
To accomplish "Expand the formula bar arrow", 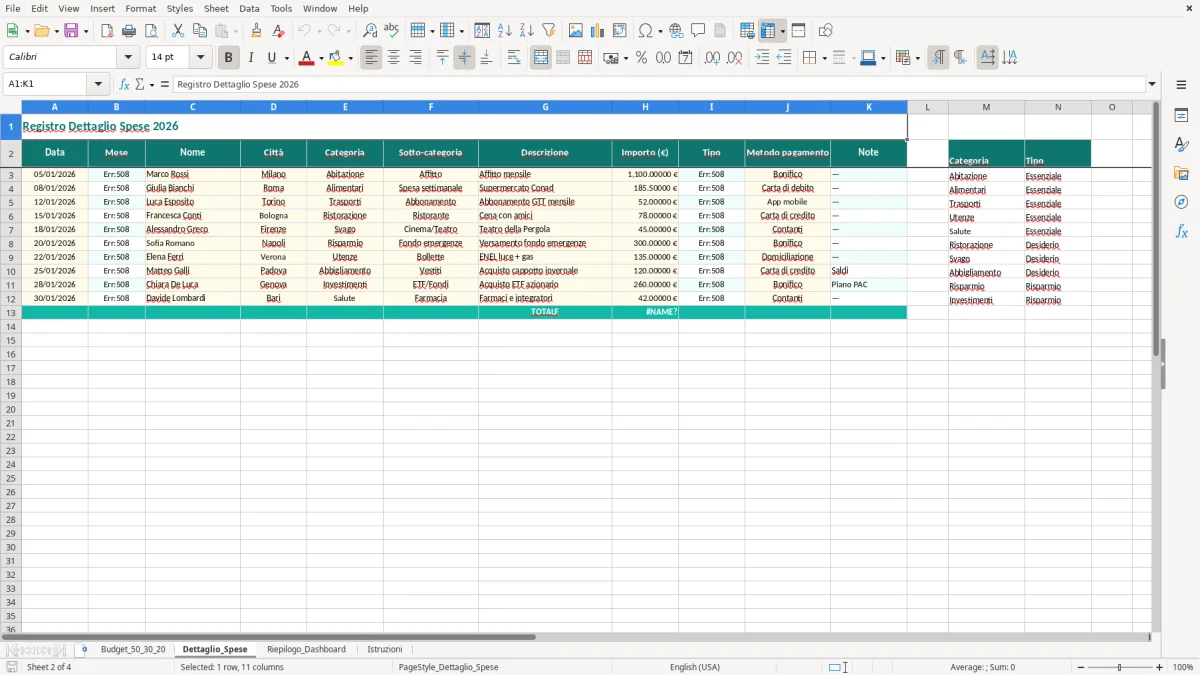I will tap(1152, 85).
